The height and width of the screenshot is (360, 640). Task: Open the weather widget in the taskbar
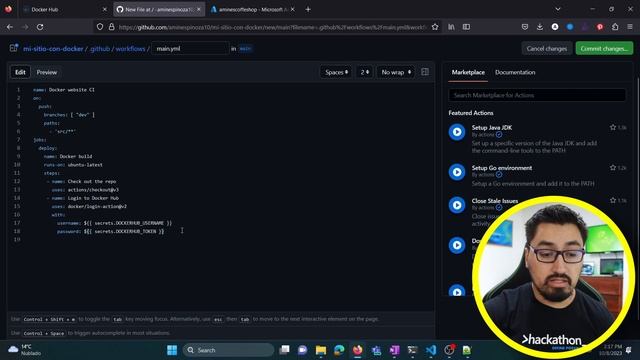pyautogui.click(x=24, y=350)
